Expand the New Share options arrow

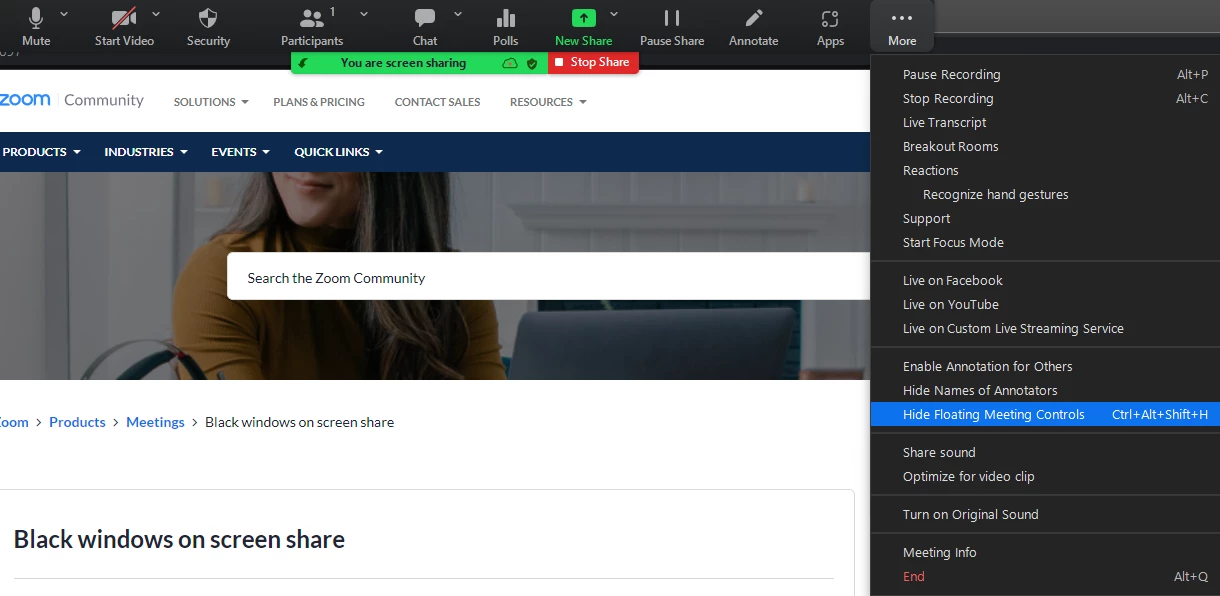point(614,14)
